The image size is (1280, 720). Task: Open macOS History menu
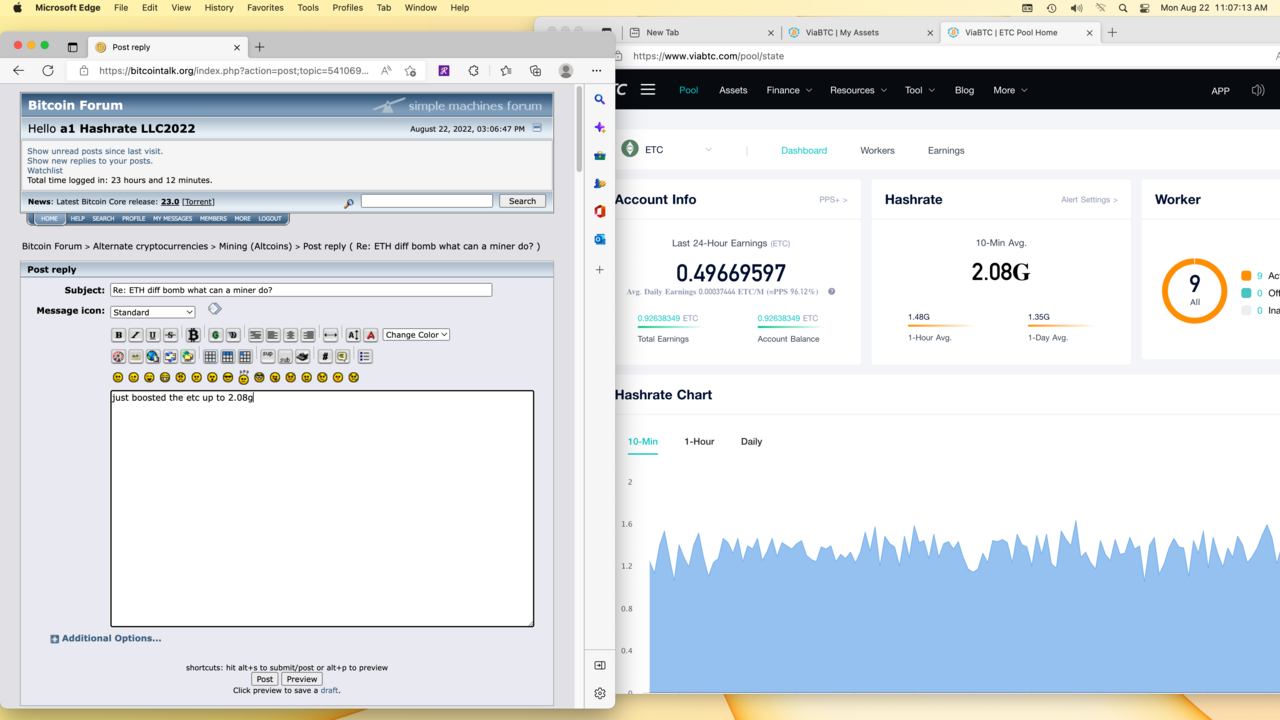coord(219,7)
